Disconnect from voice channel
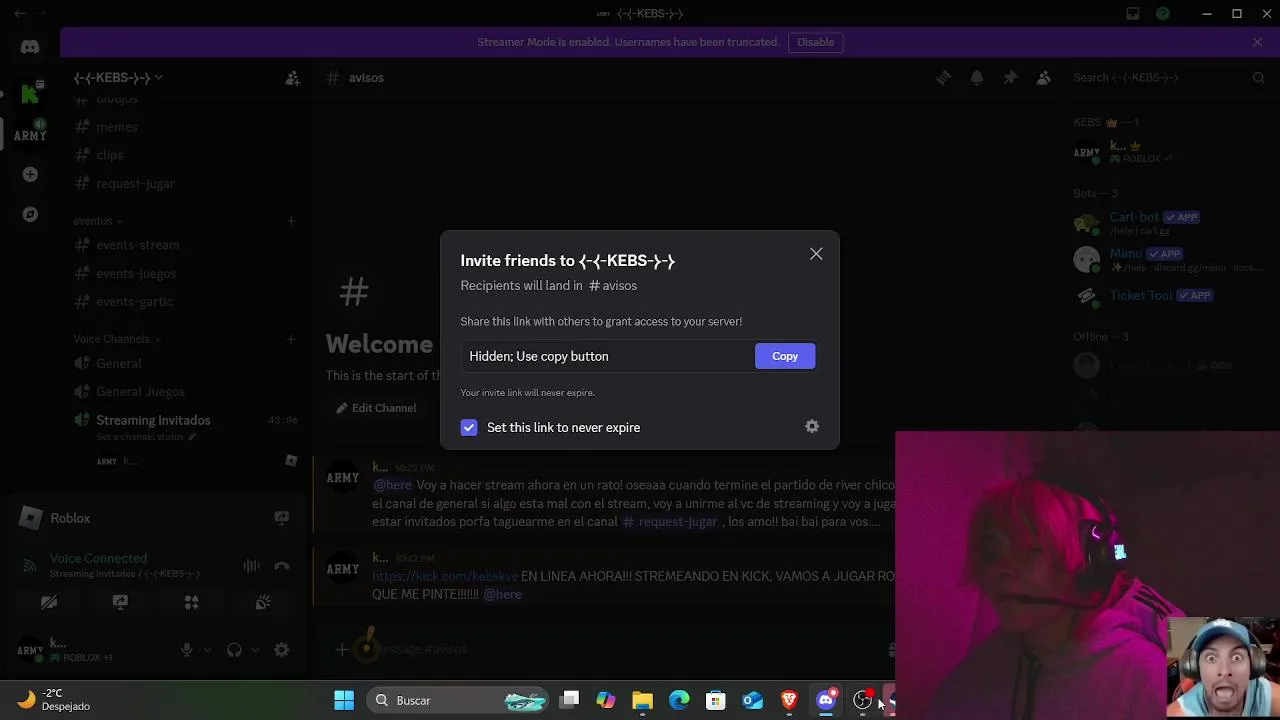The height and width of the screenshot is (720, 1280). 282,565
